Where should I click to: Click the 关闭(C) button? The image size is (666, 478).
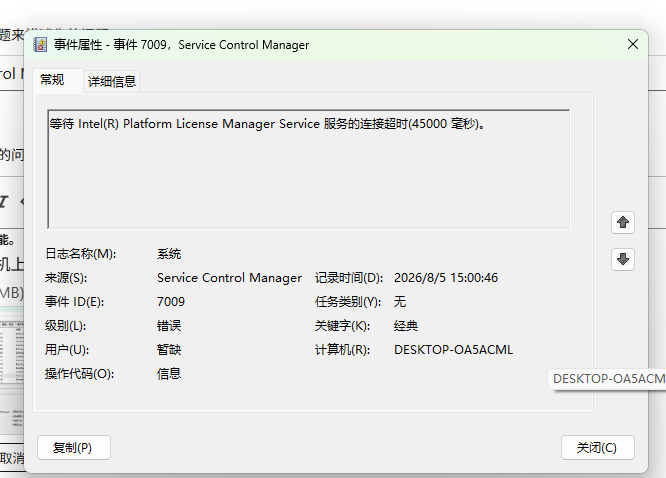click(598, 447)
